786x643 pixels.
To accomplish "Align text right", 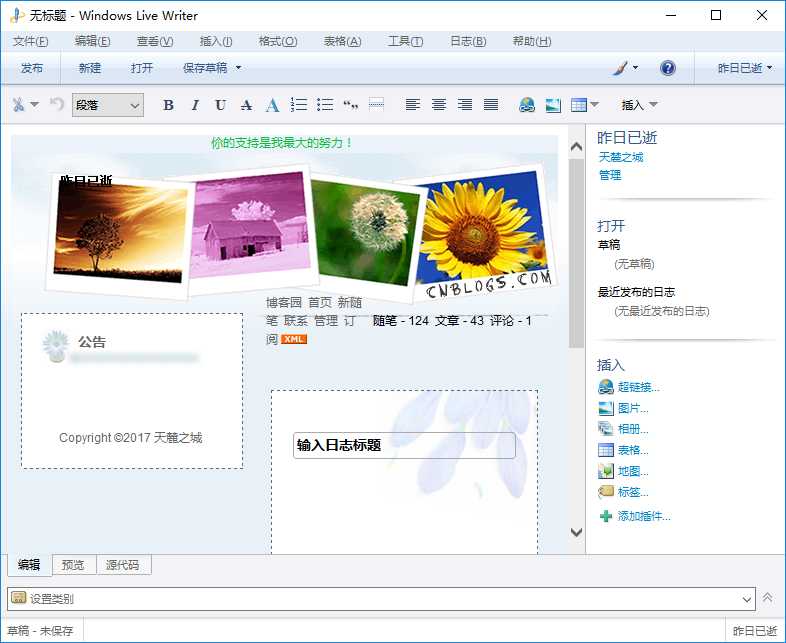I will [x=465, y=104].
